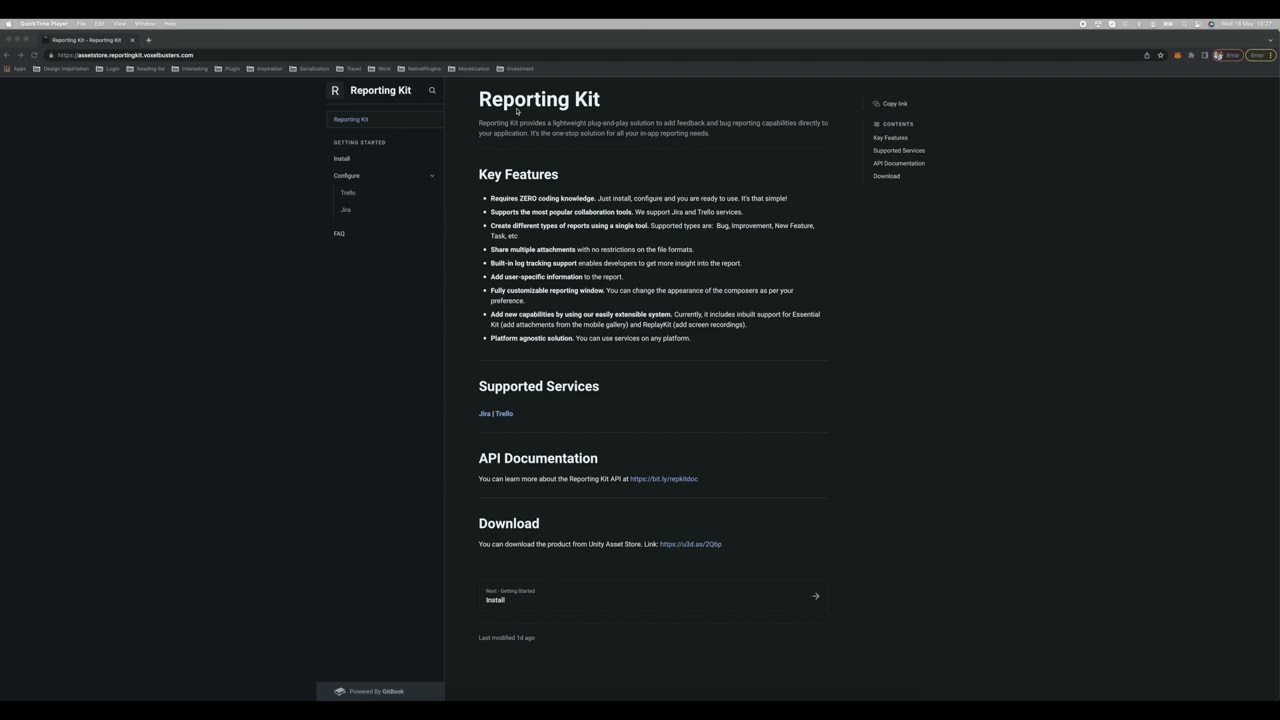Bookmark this page with the star icon

click(x=1160, y=55)
